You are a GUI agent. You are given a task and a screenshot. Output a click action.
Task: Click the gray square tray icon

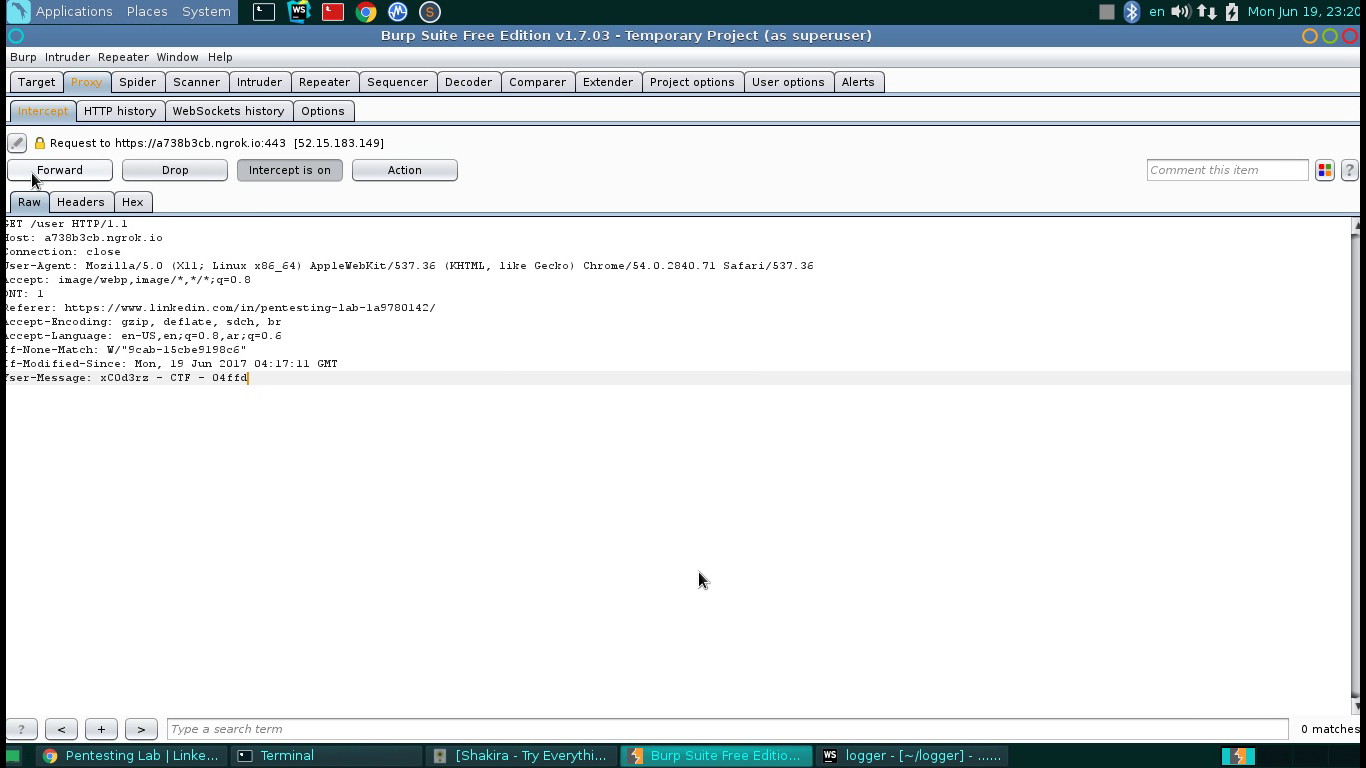1106,12
